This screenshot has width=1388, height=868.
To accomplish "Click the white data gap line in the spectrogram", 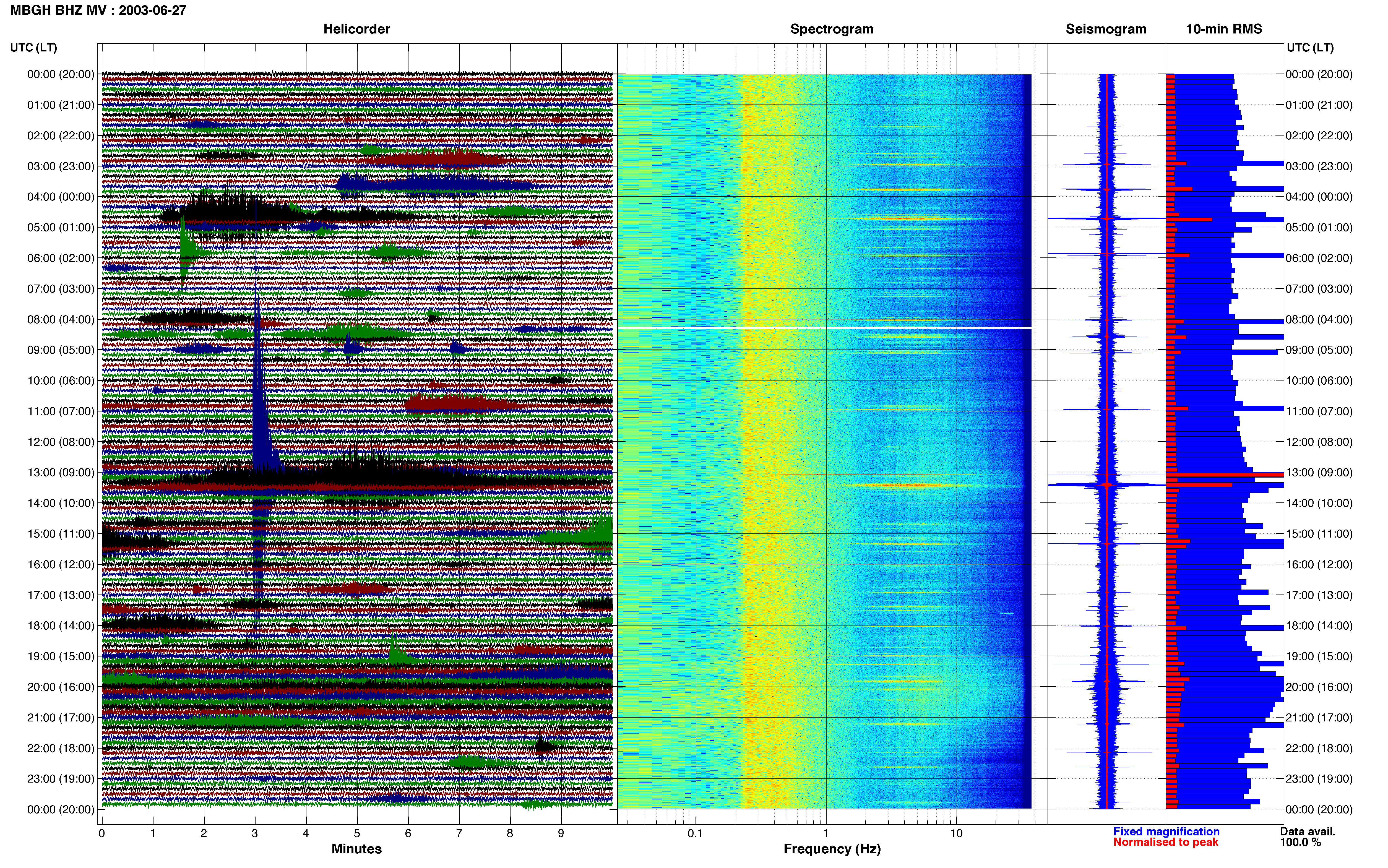I will pos(824,328).
